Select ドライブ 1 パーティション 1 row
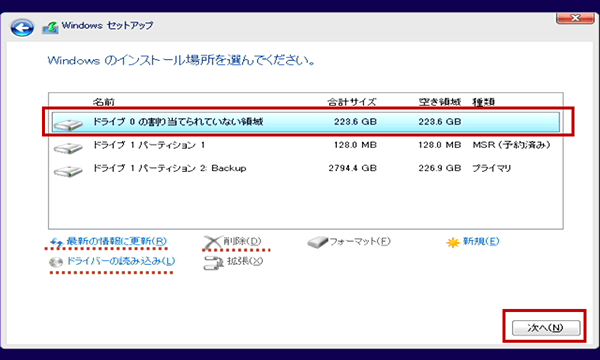This screenshot has width=600, height=360. coord(306,145)
